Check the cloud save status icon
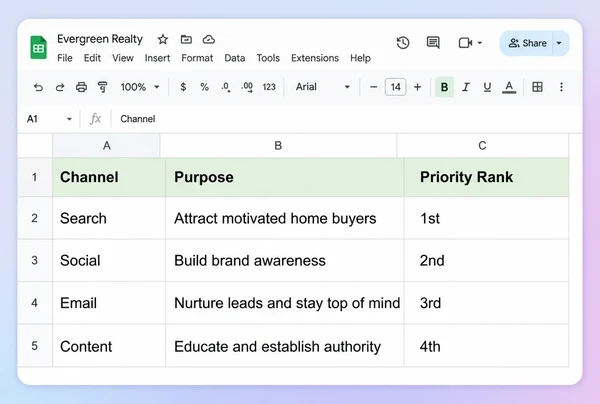The height and width of the screenshot is (404, 600). coord(209,39)
